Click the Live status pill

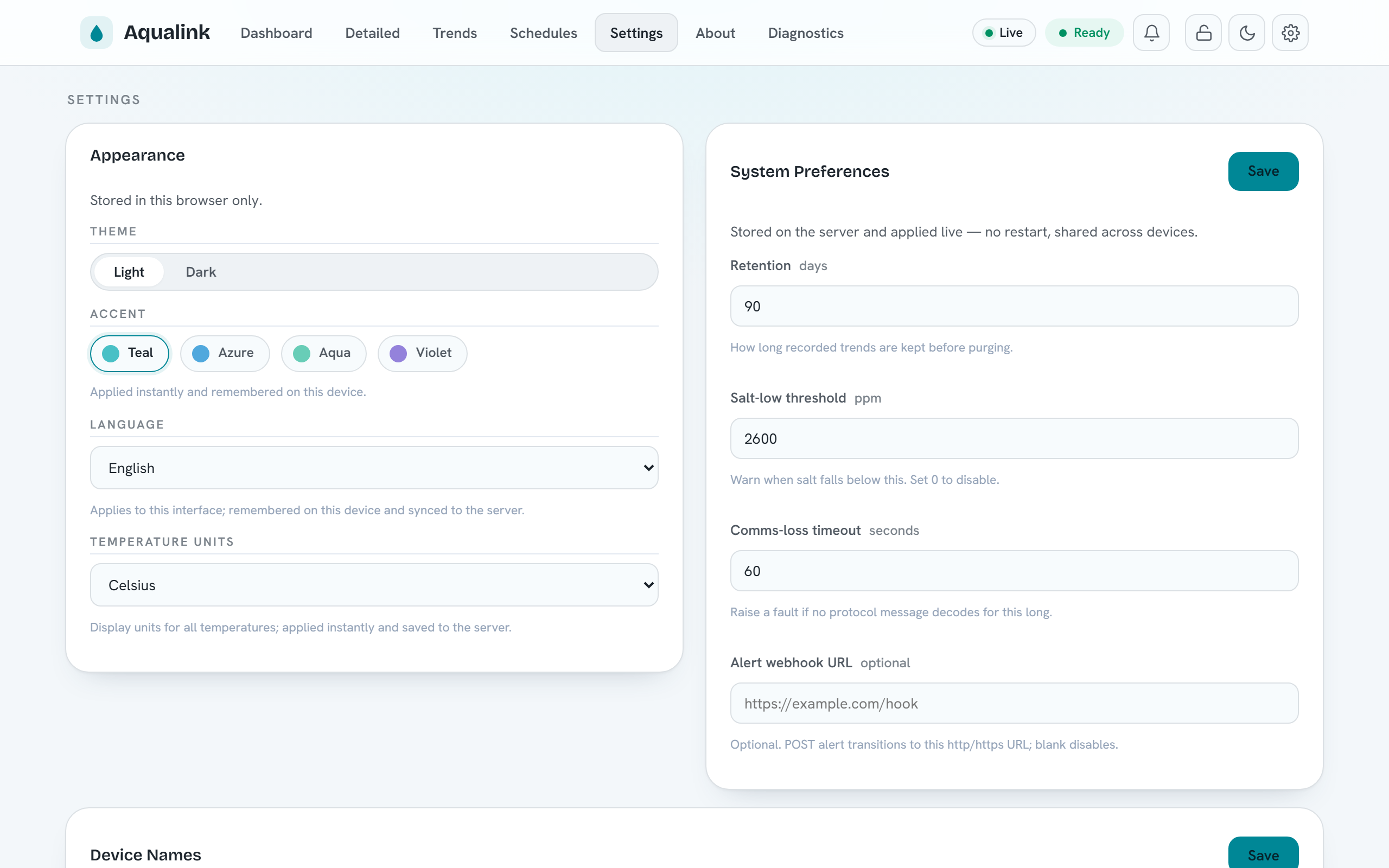coord(1004,33)
